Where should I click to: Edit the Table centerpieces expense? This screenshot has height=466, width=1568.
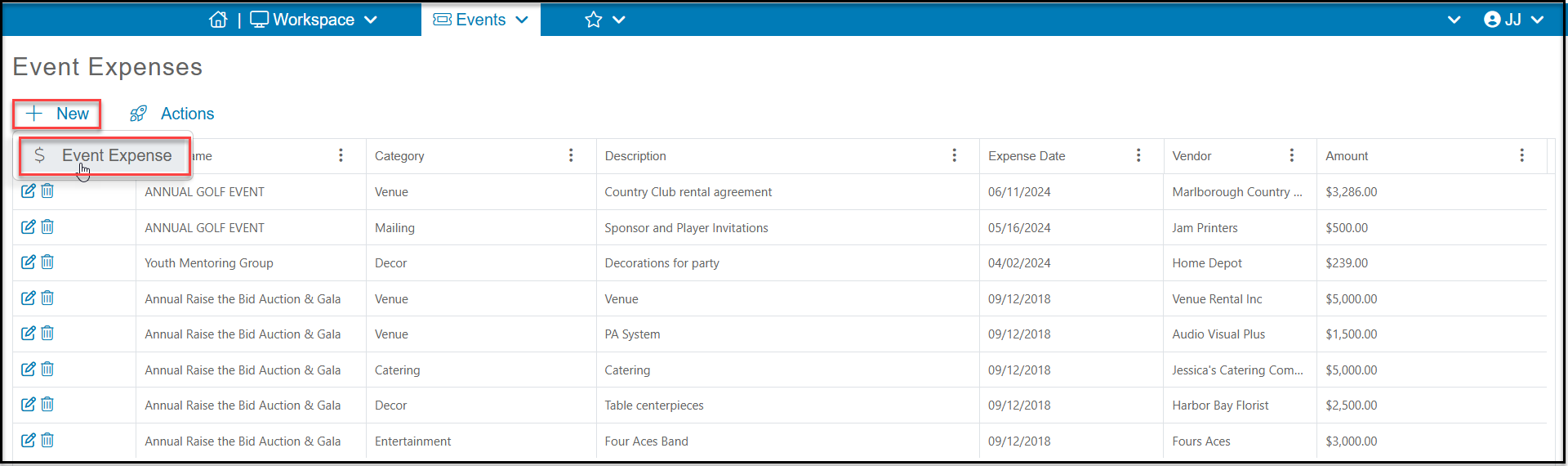(29, 404)
